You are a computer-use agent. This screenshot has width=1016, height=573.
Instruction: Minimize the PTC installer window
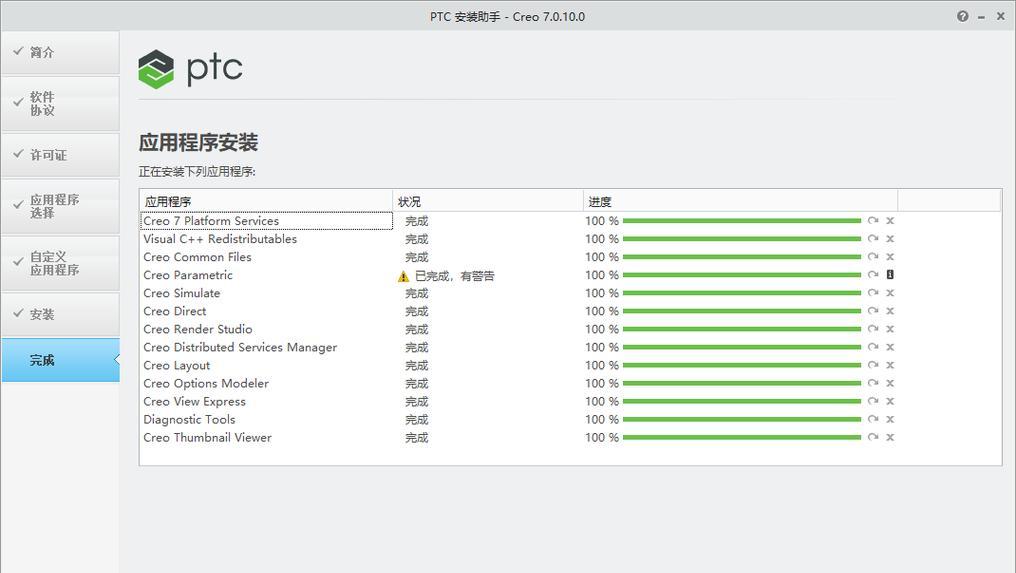pos(982,18)
